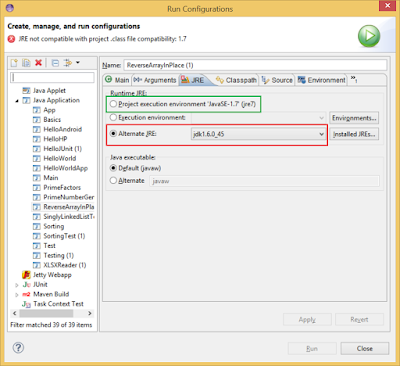Select the Test configuration

coord(50,246)
